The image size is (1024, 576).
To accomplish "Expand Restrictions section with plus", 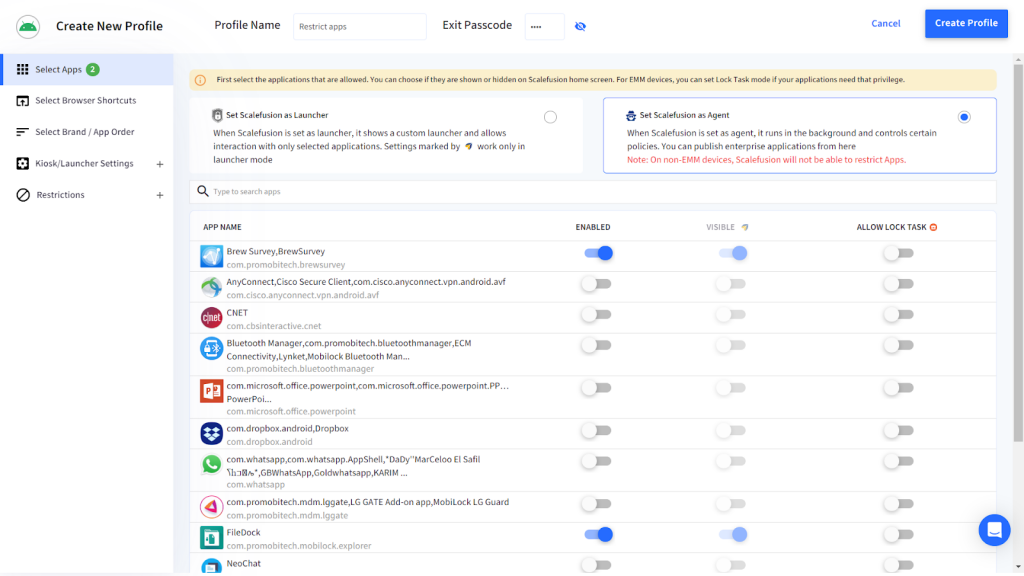I will pos(160,195).
